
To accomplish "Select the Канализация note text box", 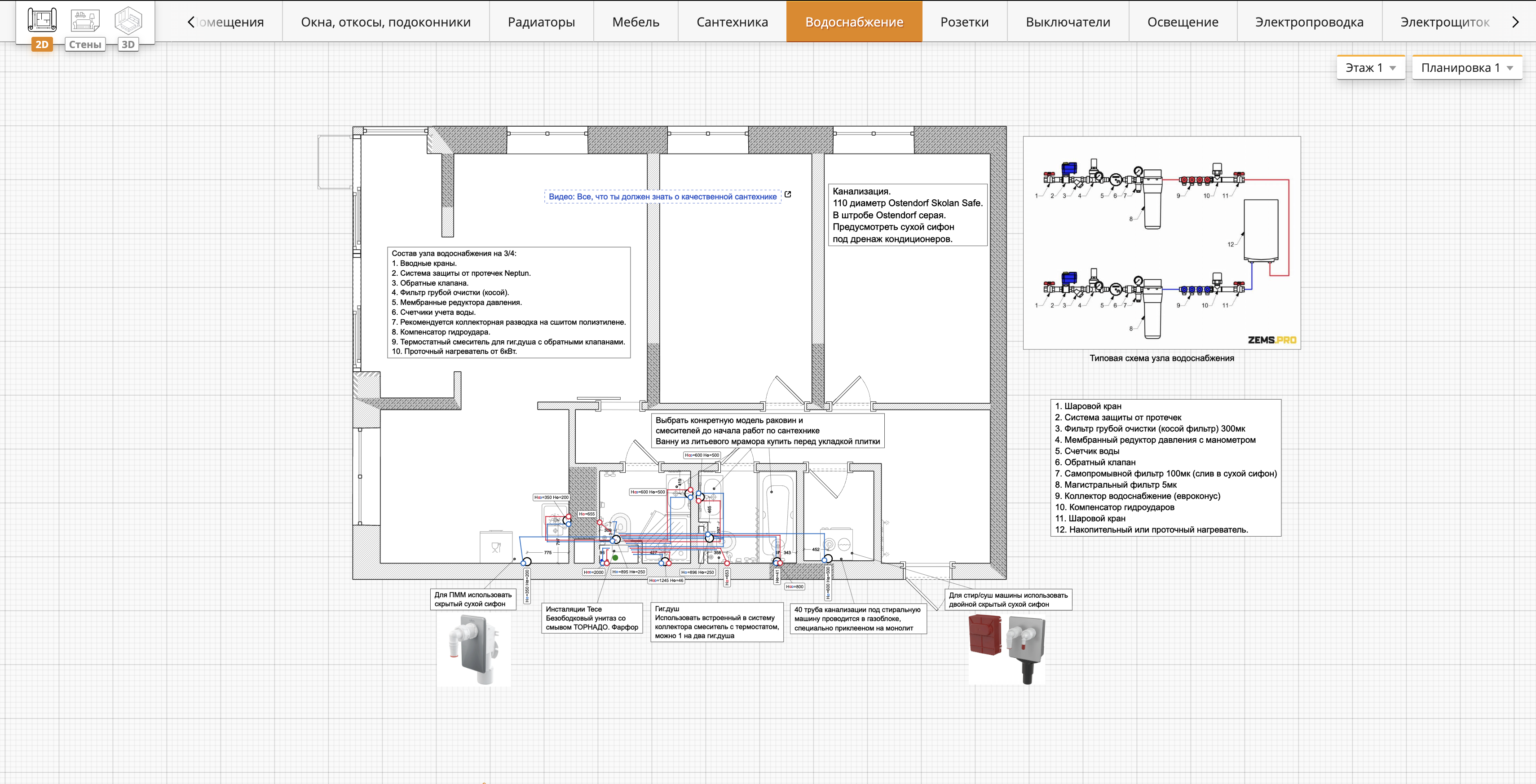I will pyautogui.click(x=908, y=215).
